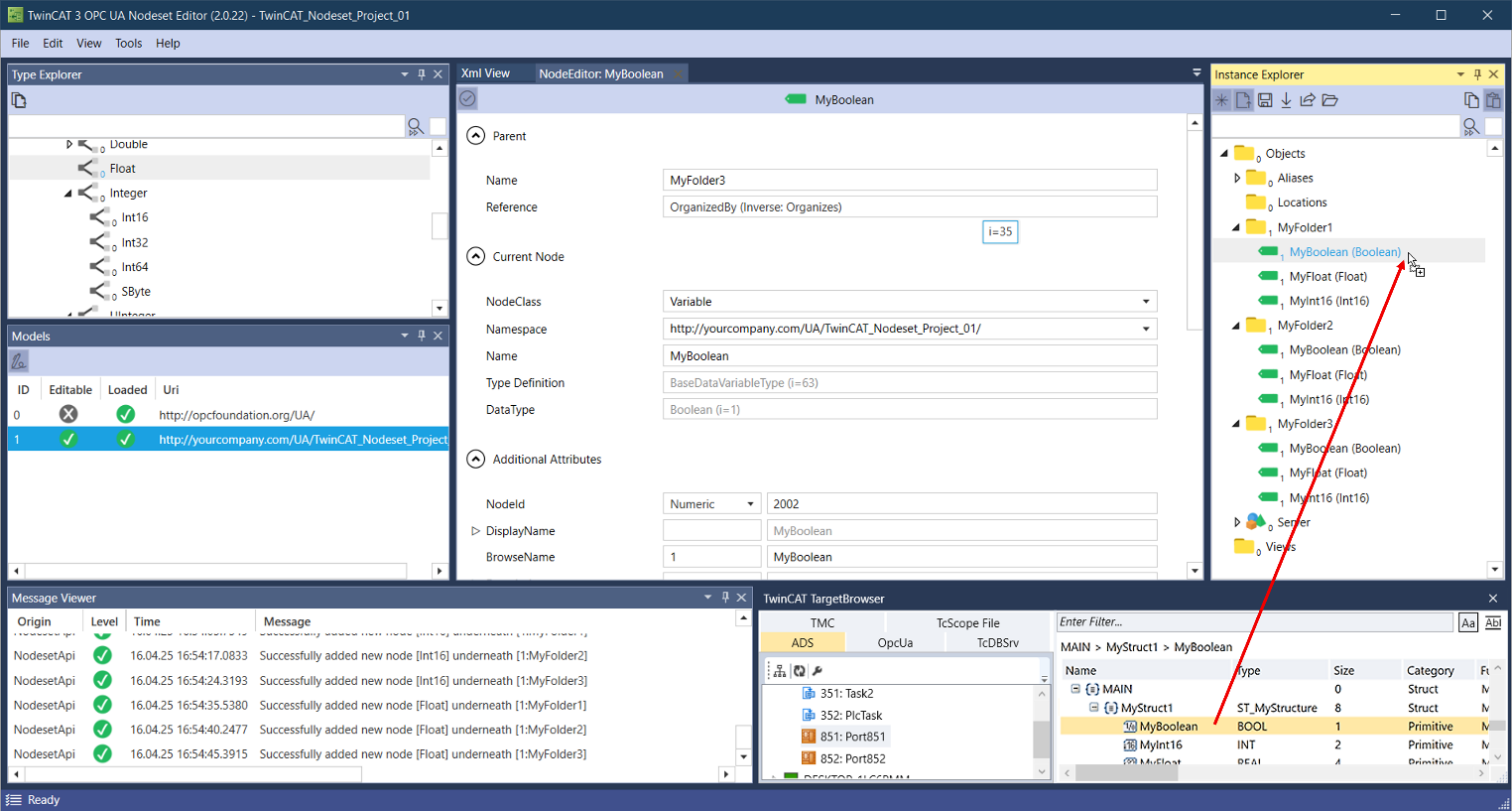Screen dimensions: 1512x811
Task: Collapse the Additional Attributes section
Action: [x=476, y=459]
